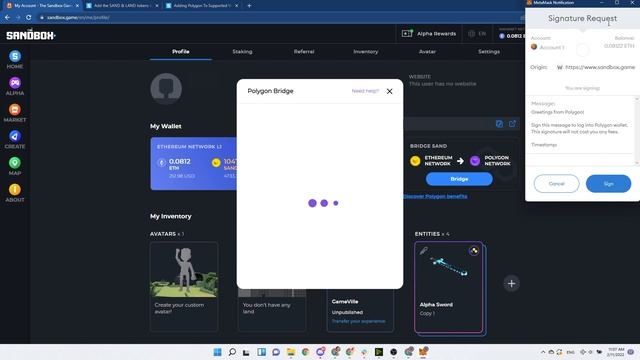Open the Create sidebar icon
The image size is (640, 360).
click(x=15, y=139)
